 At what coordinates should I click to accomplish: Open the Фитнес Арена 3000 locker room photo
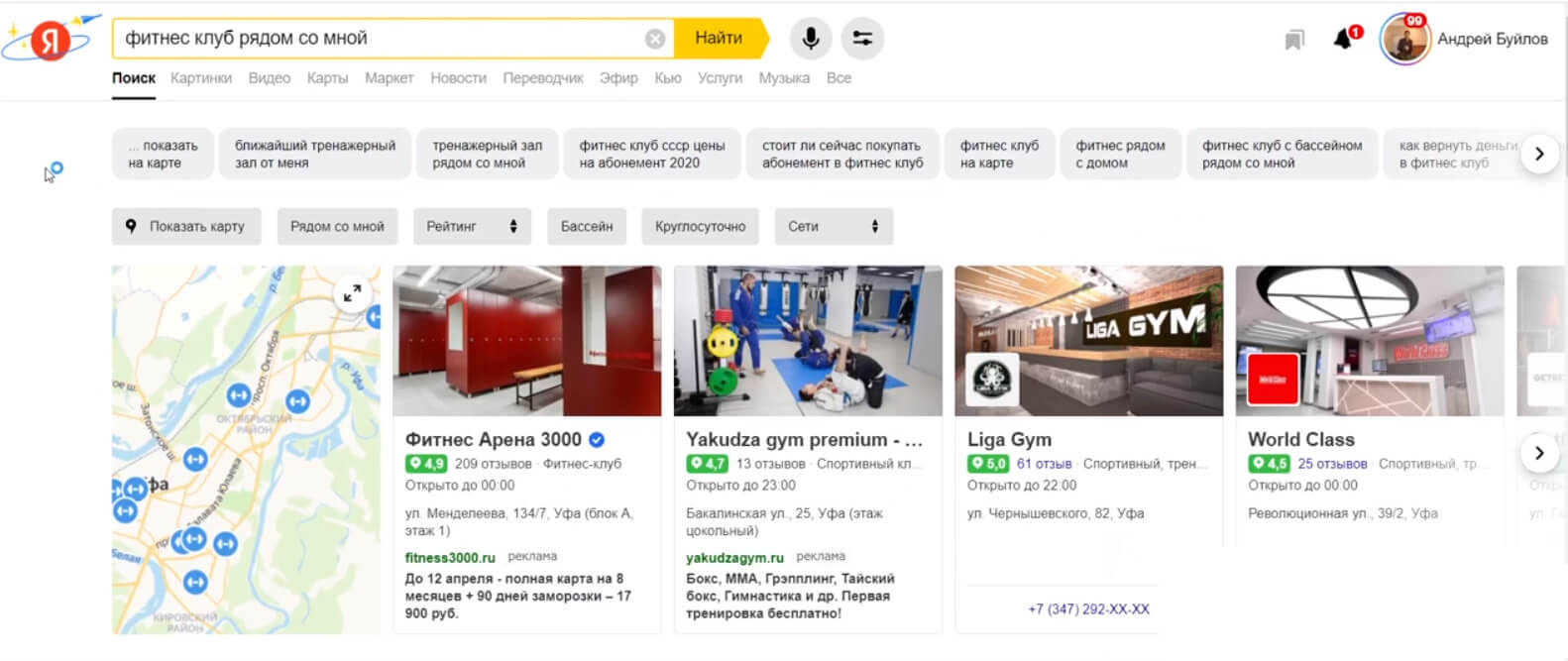(x=527, y=341)
